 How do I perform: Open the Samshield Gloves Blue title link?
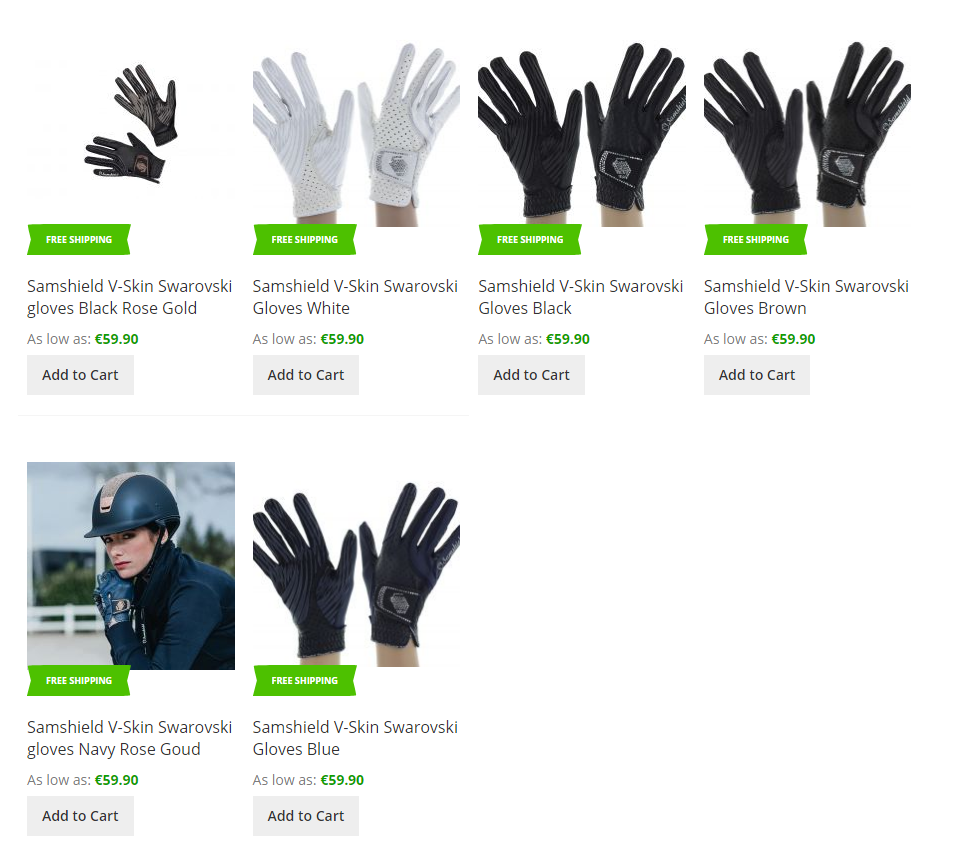pos(355,738)
